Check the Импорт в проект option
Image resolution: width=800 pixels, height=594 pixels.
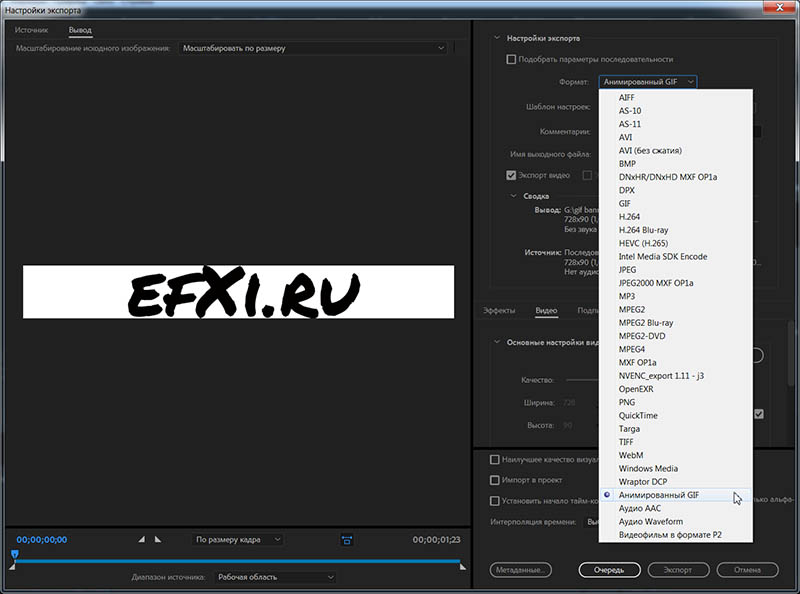(494, 480)
